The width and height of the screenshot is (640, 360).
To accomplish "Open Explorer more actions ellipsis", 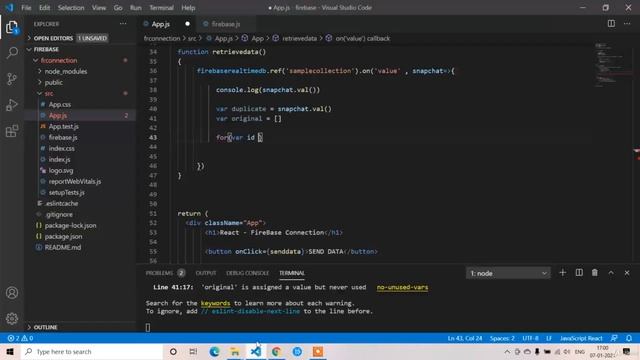I will [123, 24].
